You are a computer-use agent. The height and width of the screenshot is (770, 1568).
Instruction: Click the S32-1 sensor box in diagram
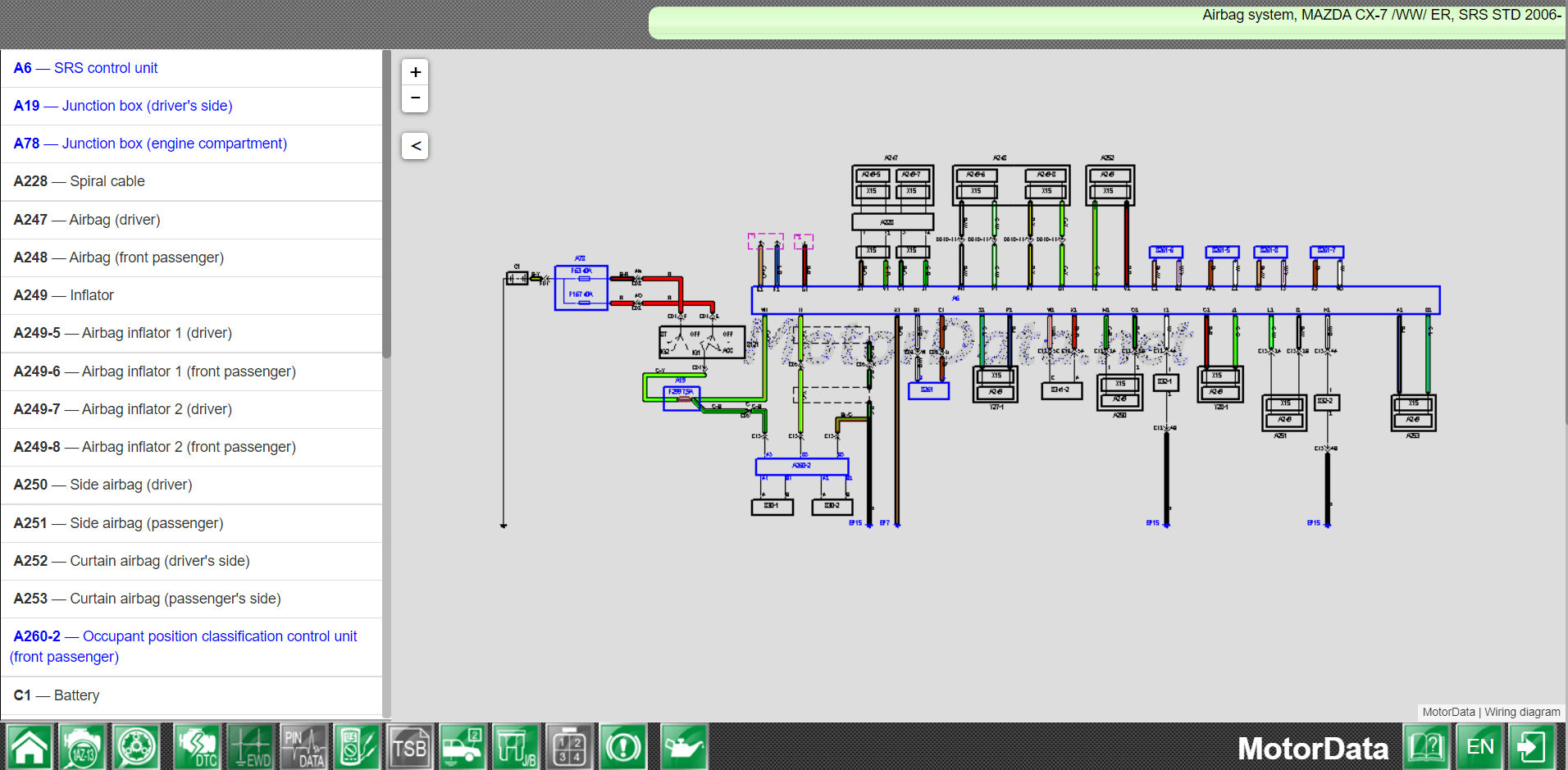(1165, 382)
